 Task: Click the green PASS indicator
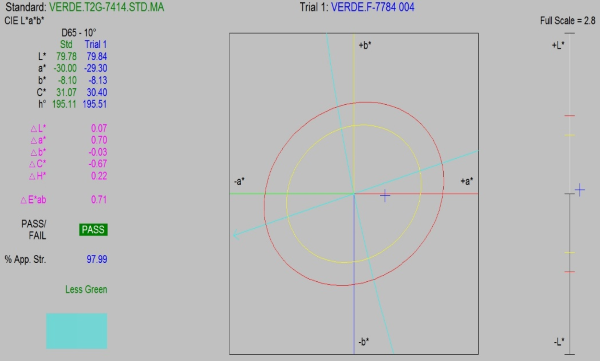tap(93, 230)
